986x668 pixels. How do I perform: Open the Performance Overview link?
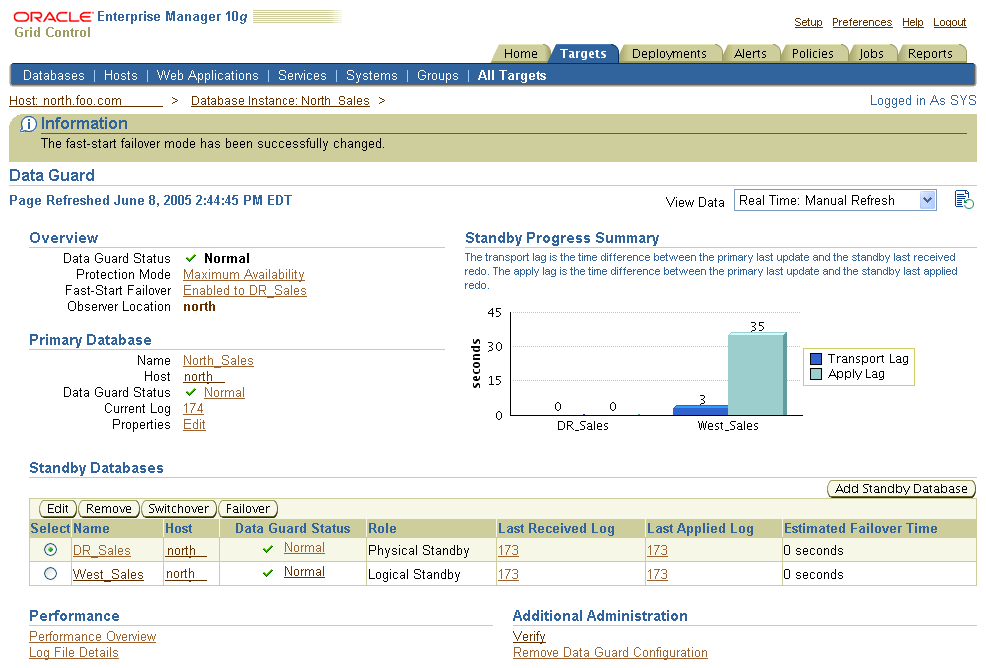pos(92,636)
